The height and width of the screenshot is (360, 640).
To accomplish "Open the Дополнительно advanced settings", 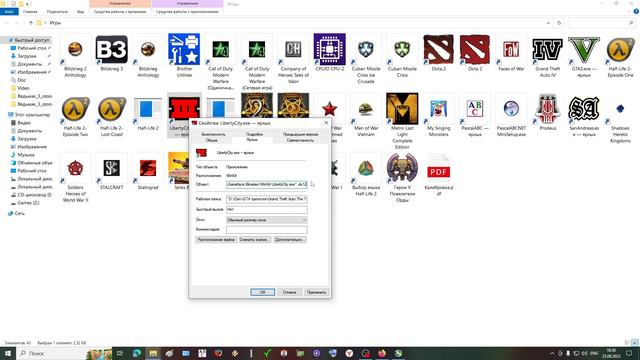I will (289, 240).
